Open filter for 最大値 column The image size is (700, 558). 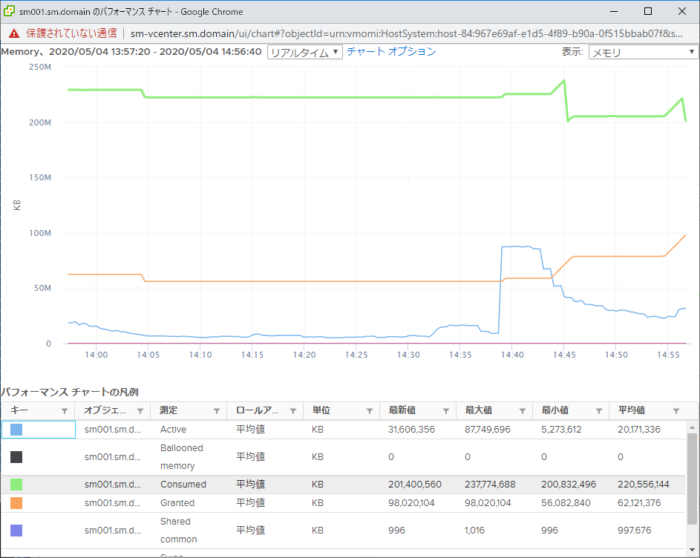pos(522,411)
